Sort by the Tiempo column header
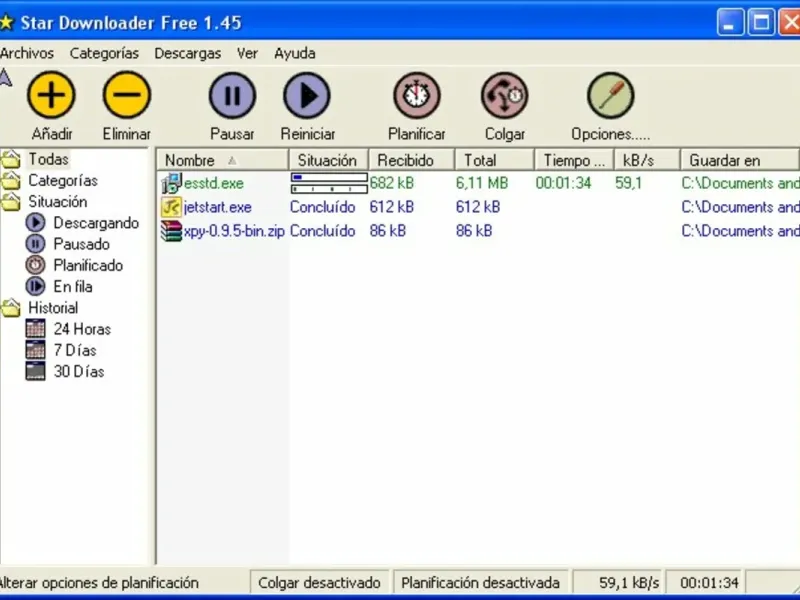 coord(574,160)
